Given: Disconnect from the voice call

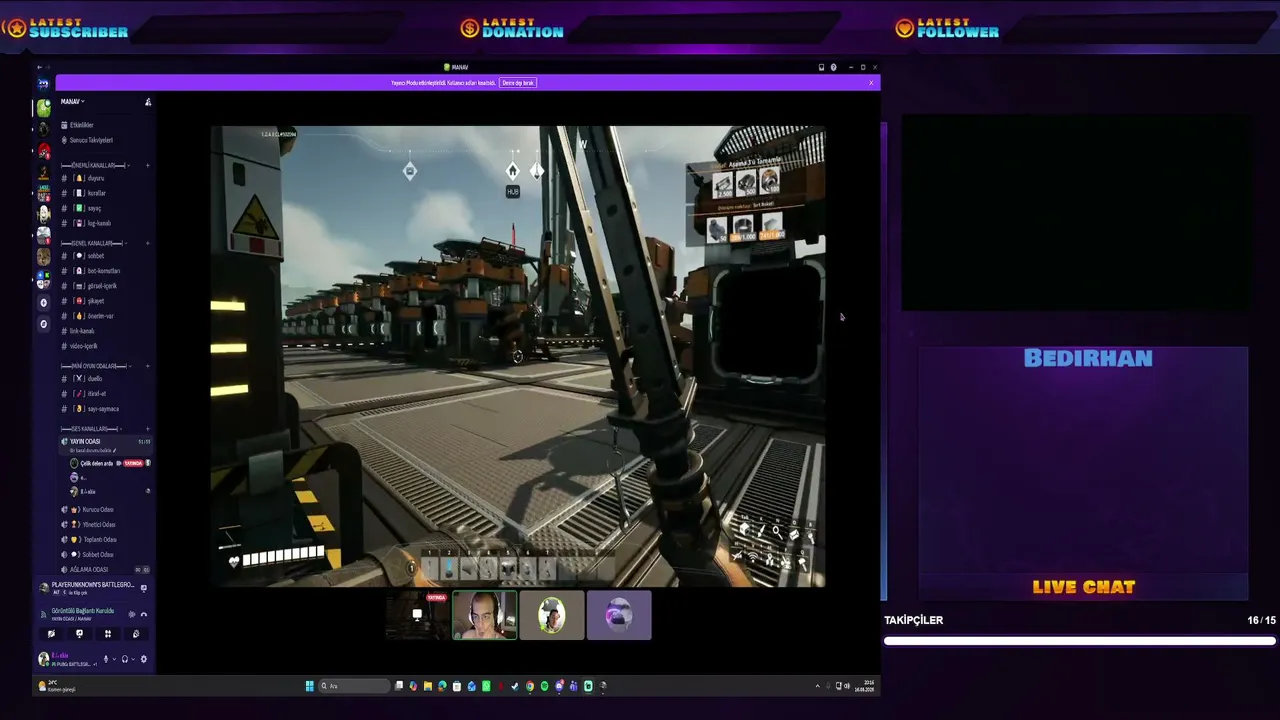Looking at the screenshot, I should click(x=144, y=614).
